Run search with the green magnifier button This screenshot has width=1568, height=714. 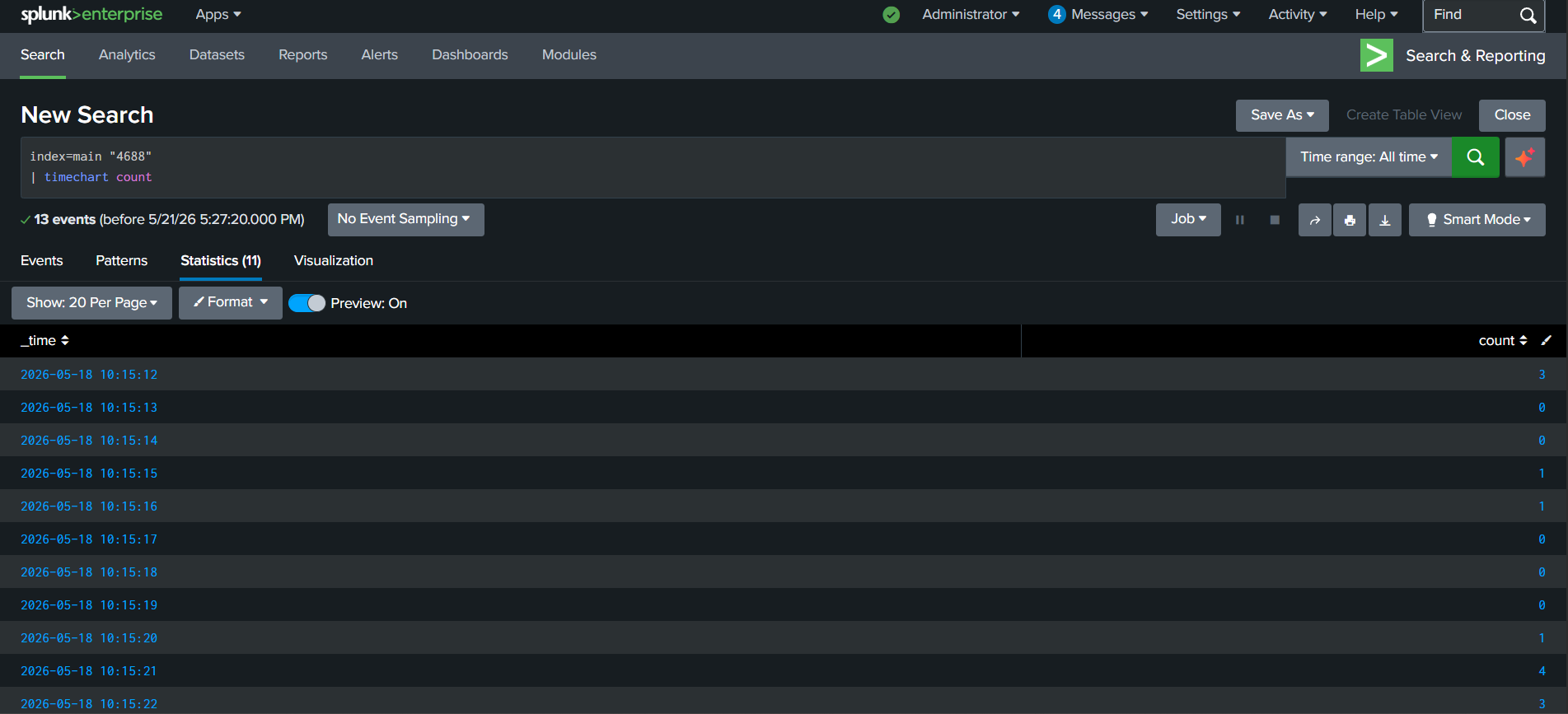coord(1475,157)
